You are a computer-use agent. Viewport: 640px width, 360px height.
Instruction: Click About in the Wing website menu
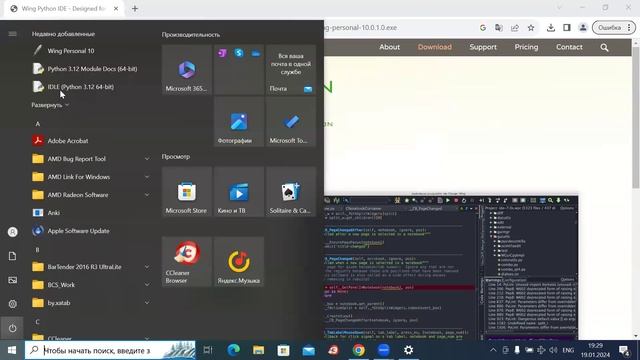point(389,47)
